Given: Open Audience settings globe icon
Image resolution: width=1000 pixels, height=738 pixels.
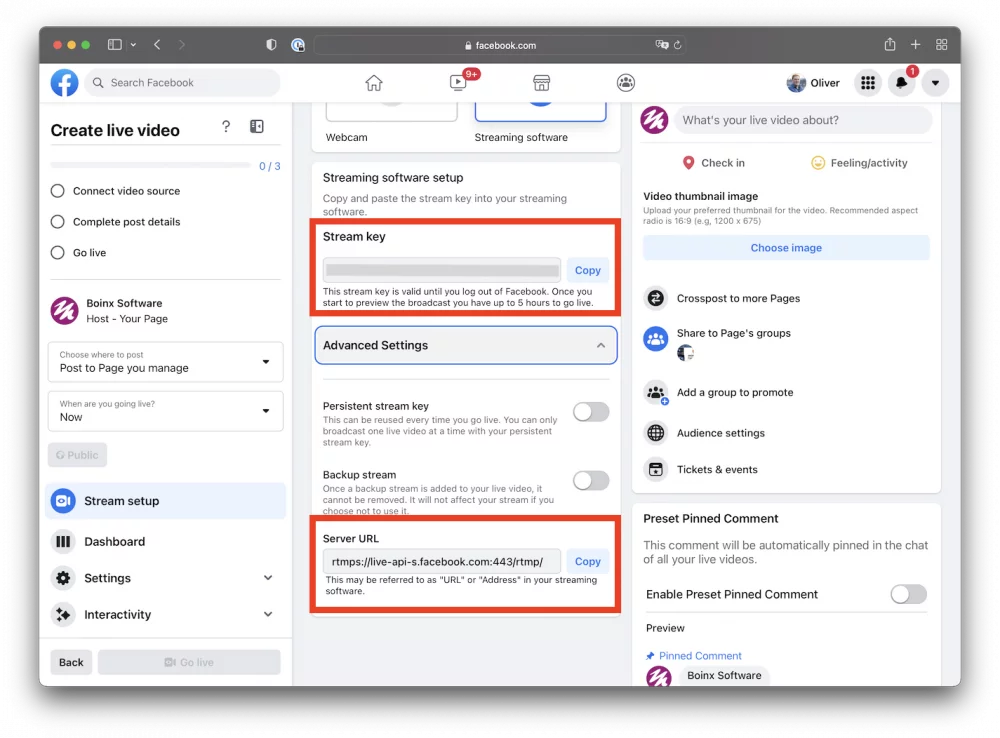Looking at the screenshot, I should (656, 433).
